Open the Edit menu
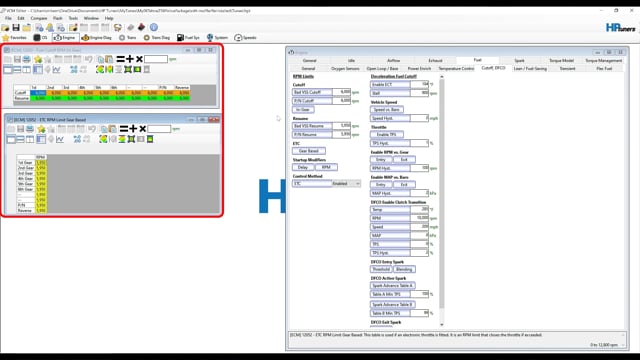 point(21,18)
